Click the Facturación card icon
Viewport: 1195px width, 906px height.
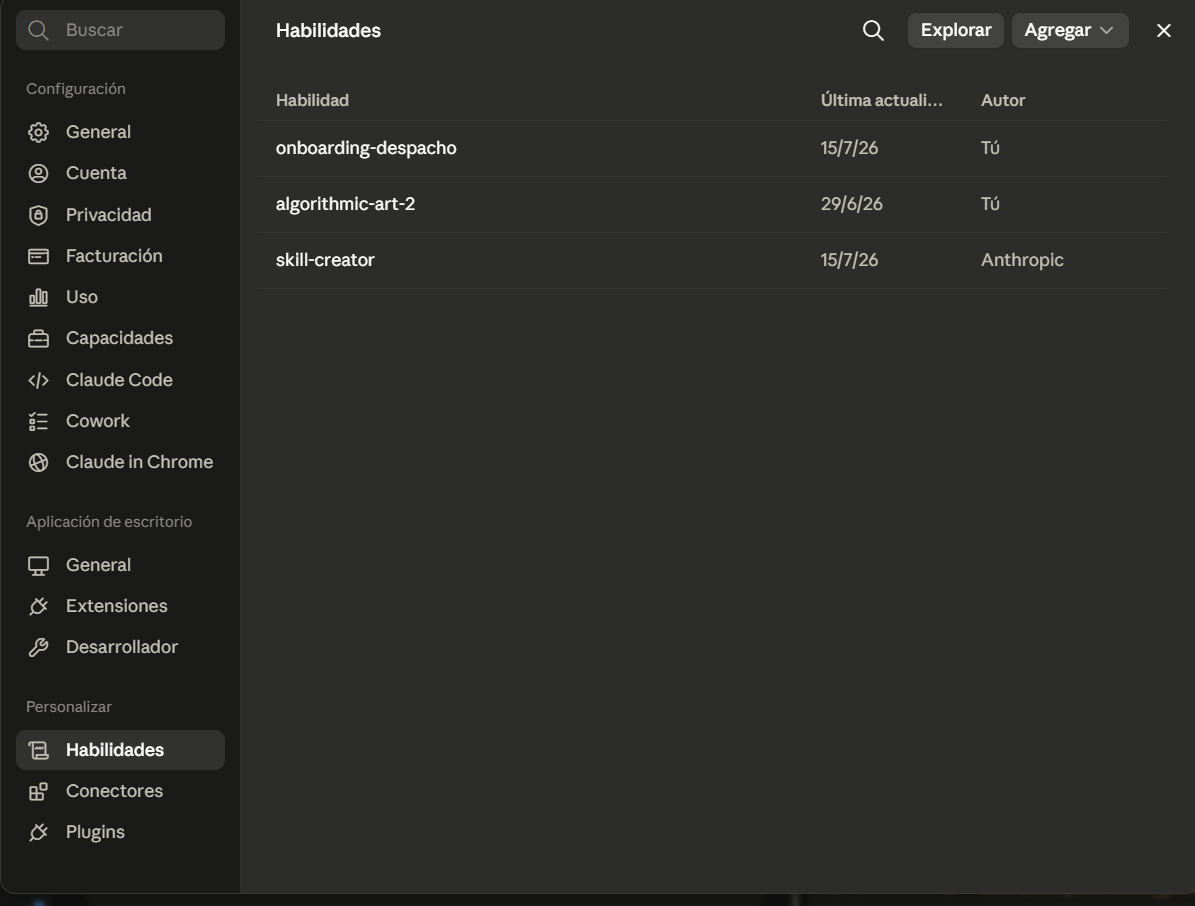tap(38, 256)
